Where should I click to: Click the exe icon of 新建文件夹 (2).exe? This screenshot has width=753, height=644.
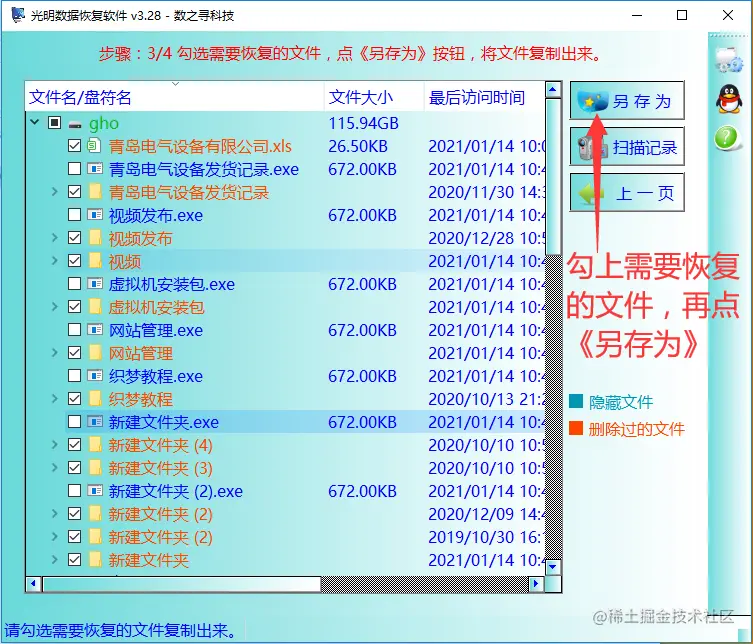coord(95,491)
